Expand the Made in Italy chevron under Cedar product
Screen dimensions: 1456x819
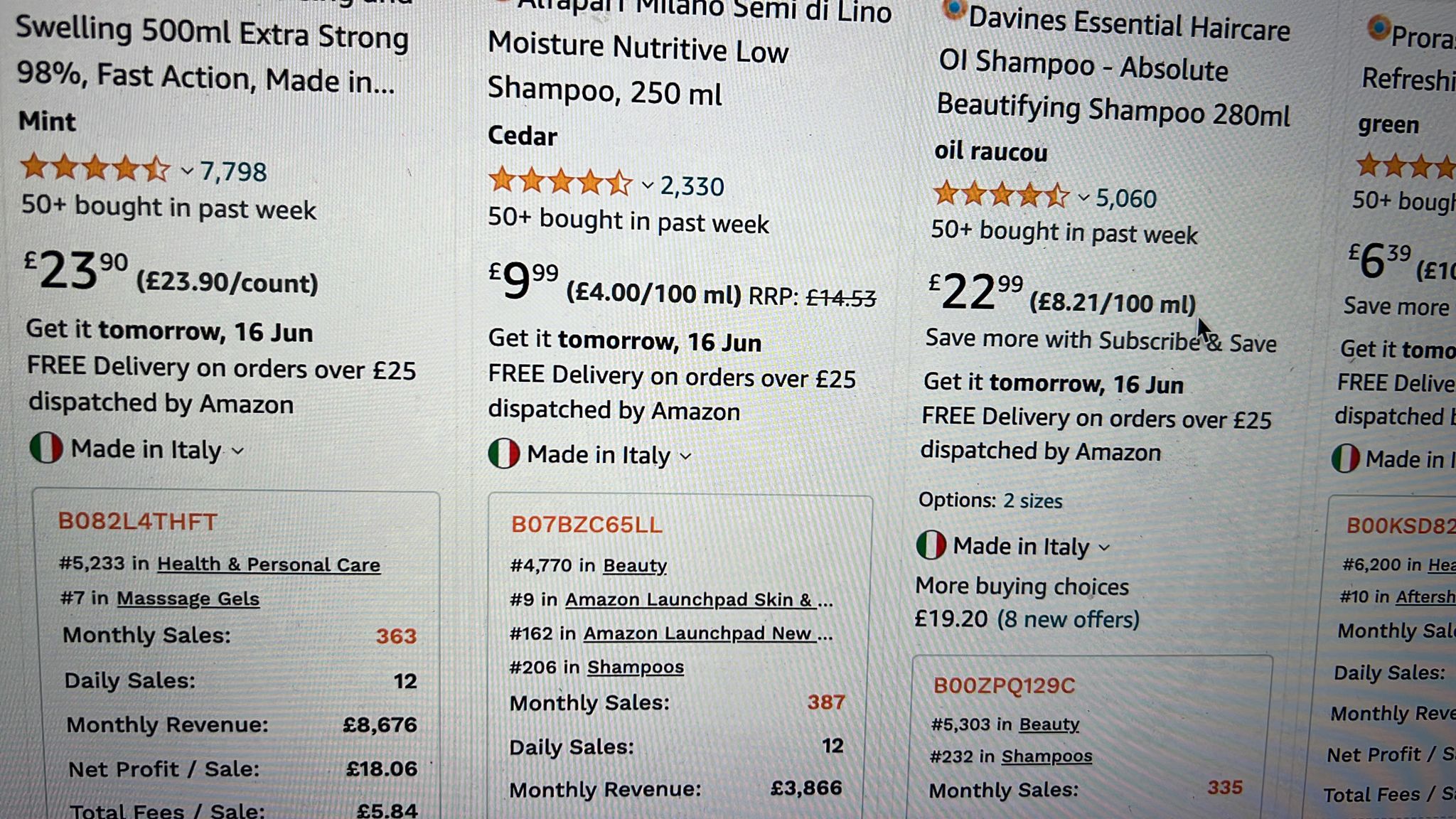685,456
